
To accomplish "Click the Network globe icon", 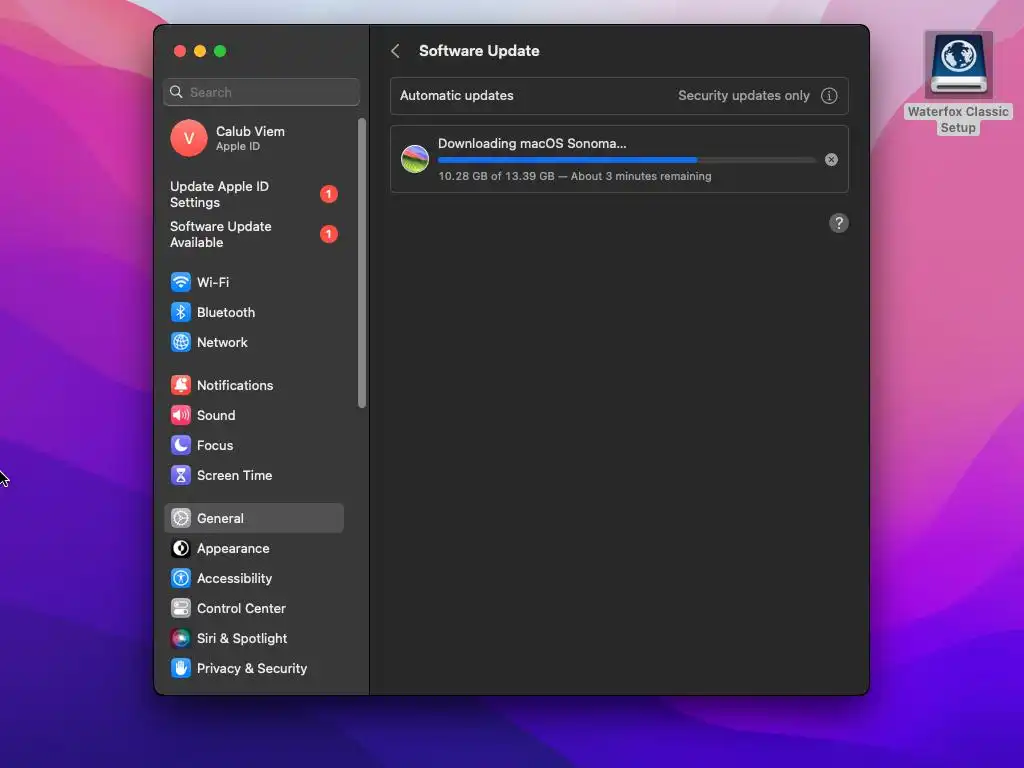I will pyautogui.click(x=181, y=342).
